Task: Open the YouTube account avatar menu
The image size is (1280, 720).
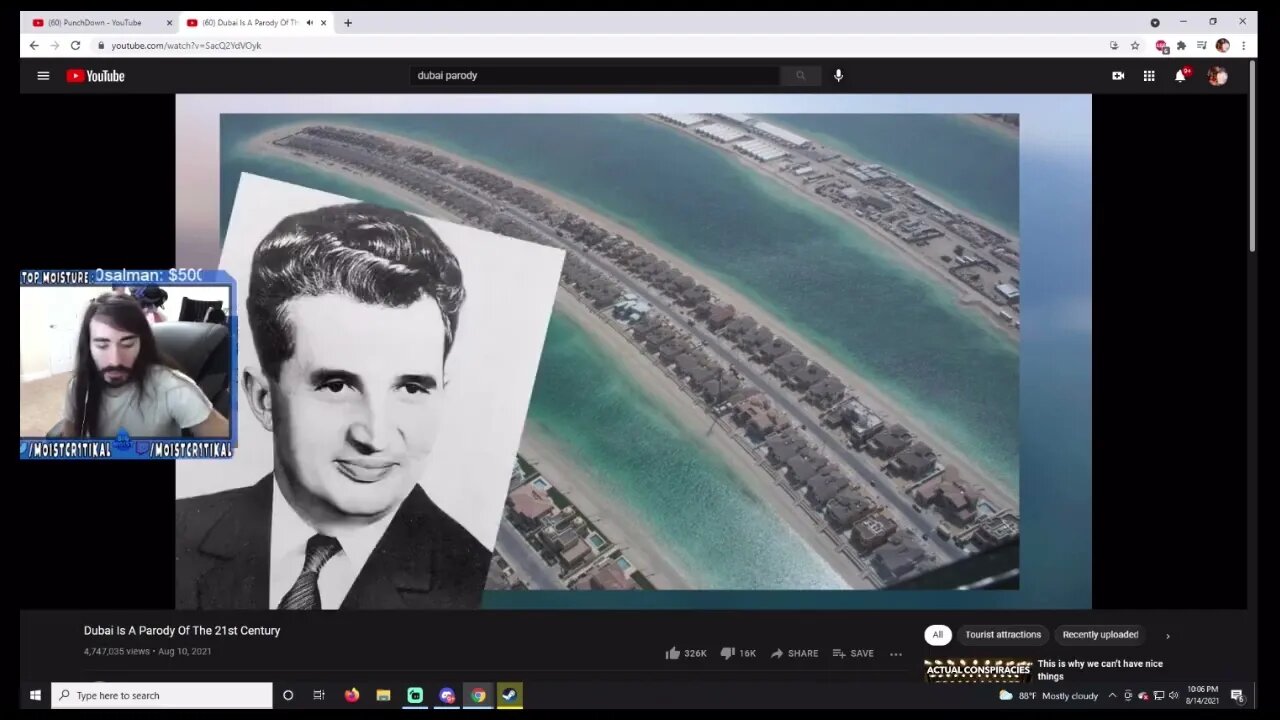Action: coord(1217,76)
